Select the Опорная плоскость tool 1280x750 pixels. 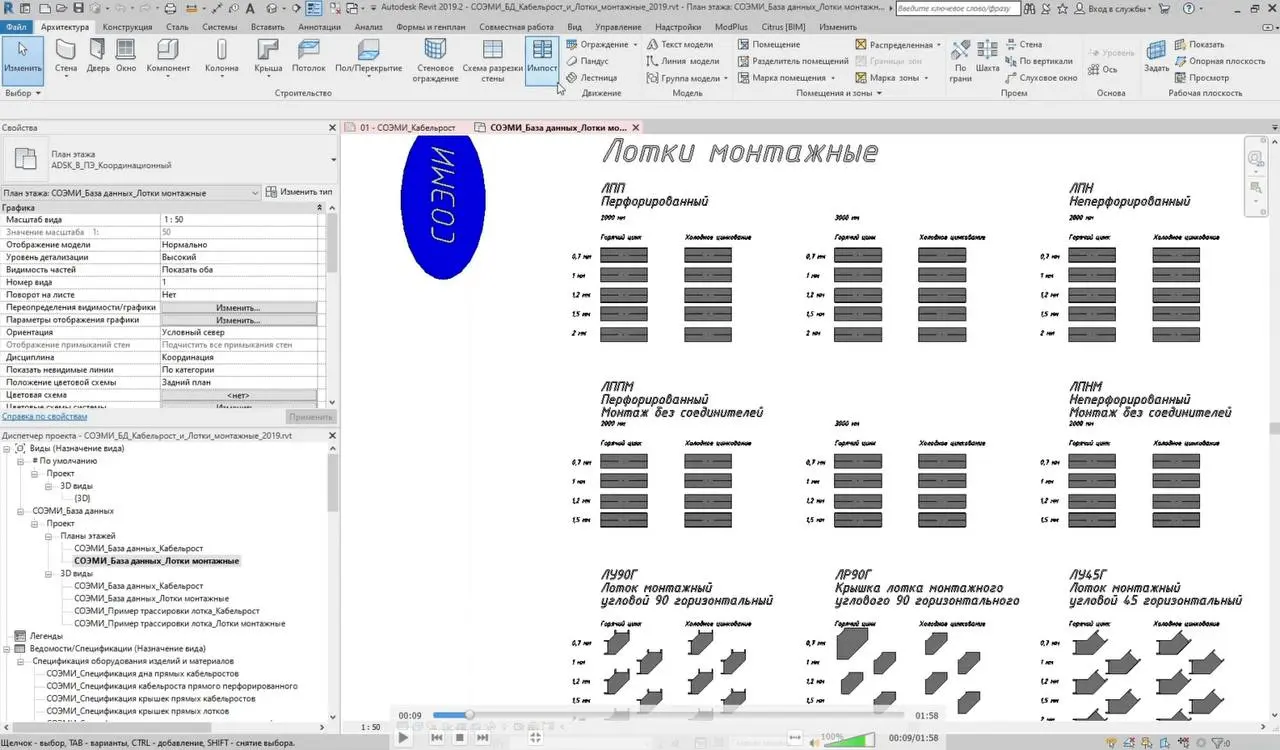coord(1220,61)
